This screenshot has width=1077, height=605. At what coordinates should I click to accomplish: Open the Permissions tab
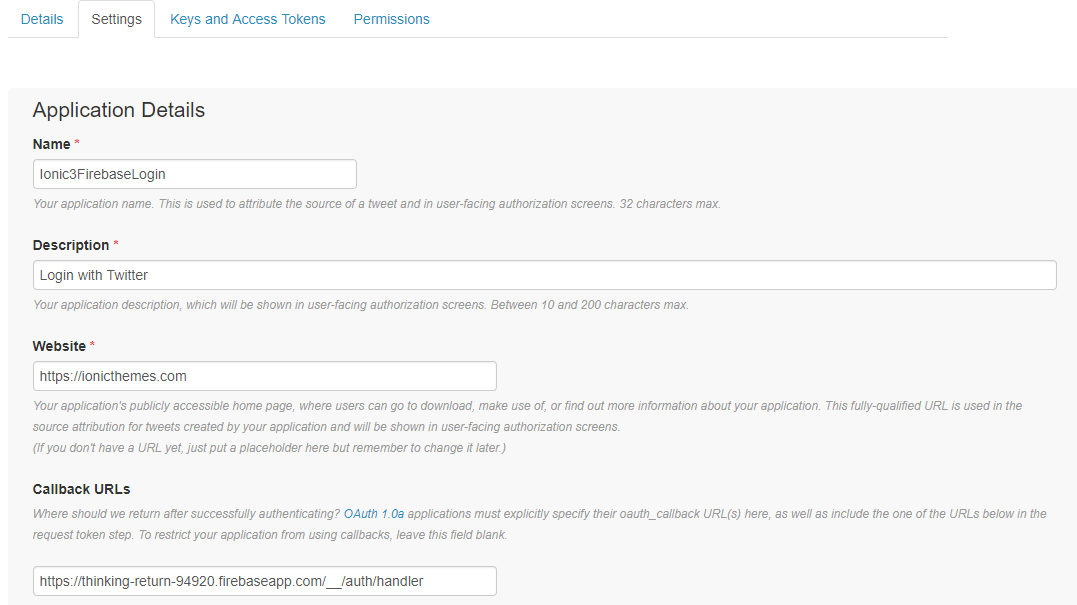pyautogui.click(x=392, y=19)
